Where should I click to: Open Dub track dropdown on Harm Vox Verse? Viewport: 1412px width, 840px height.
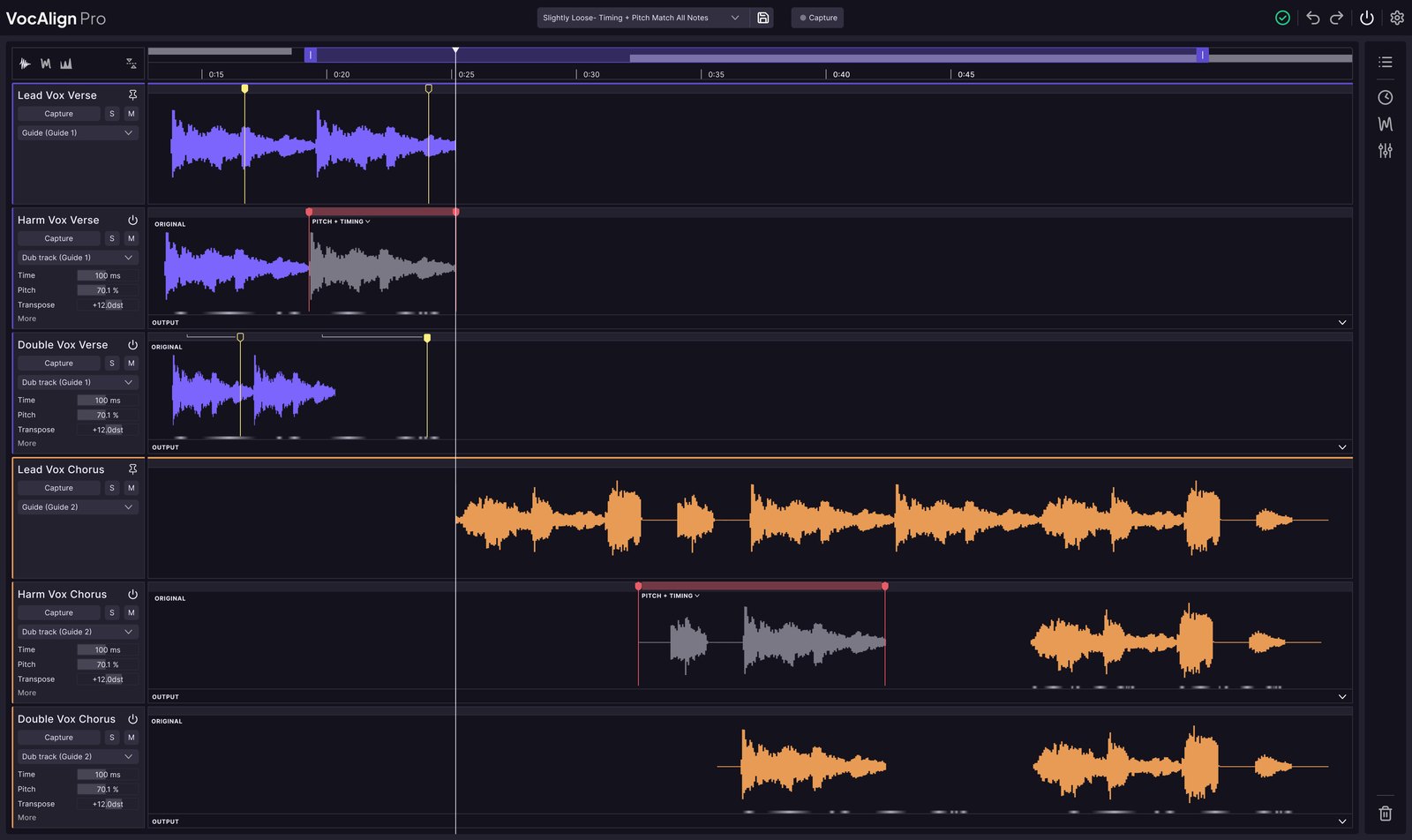(x=78, y=258)
